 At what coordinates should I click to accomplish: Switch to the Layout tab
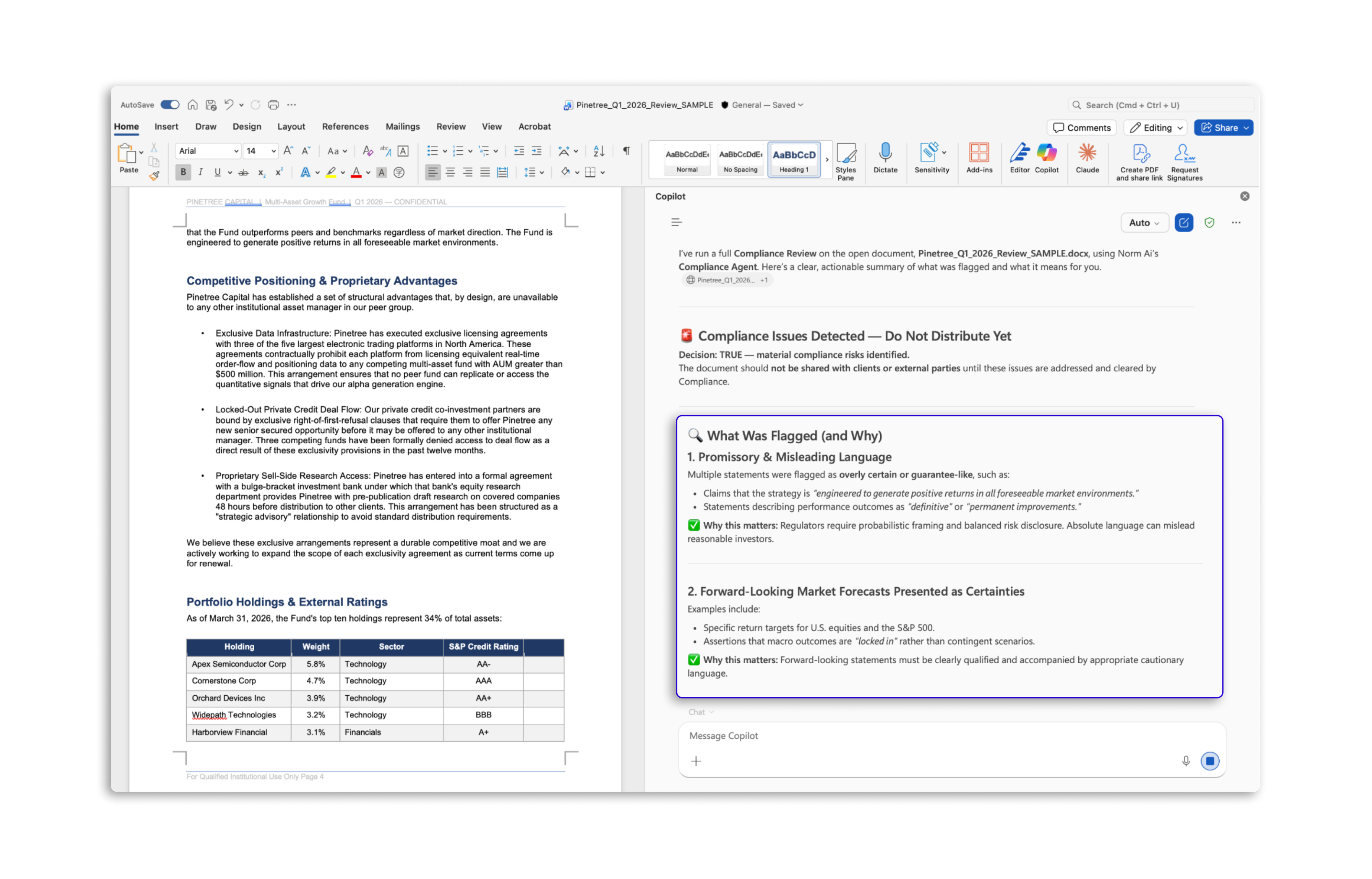click(x=291, y=127)
